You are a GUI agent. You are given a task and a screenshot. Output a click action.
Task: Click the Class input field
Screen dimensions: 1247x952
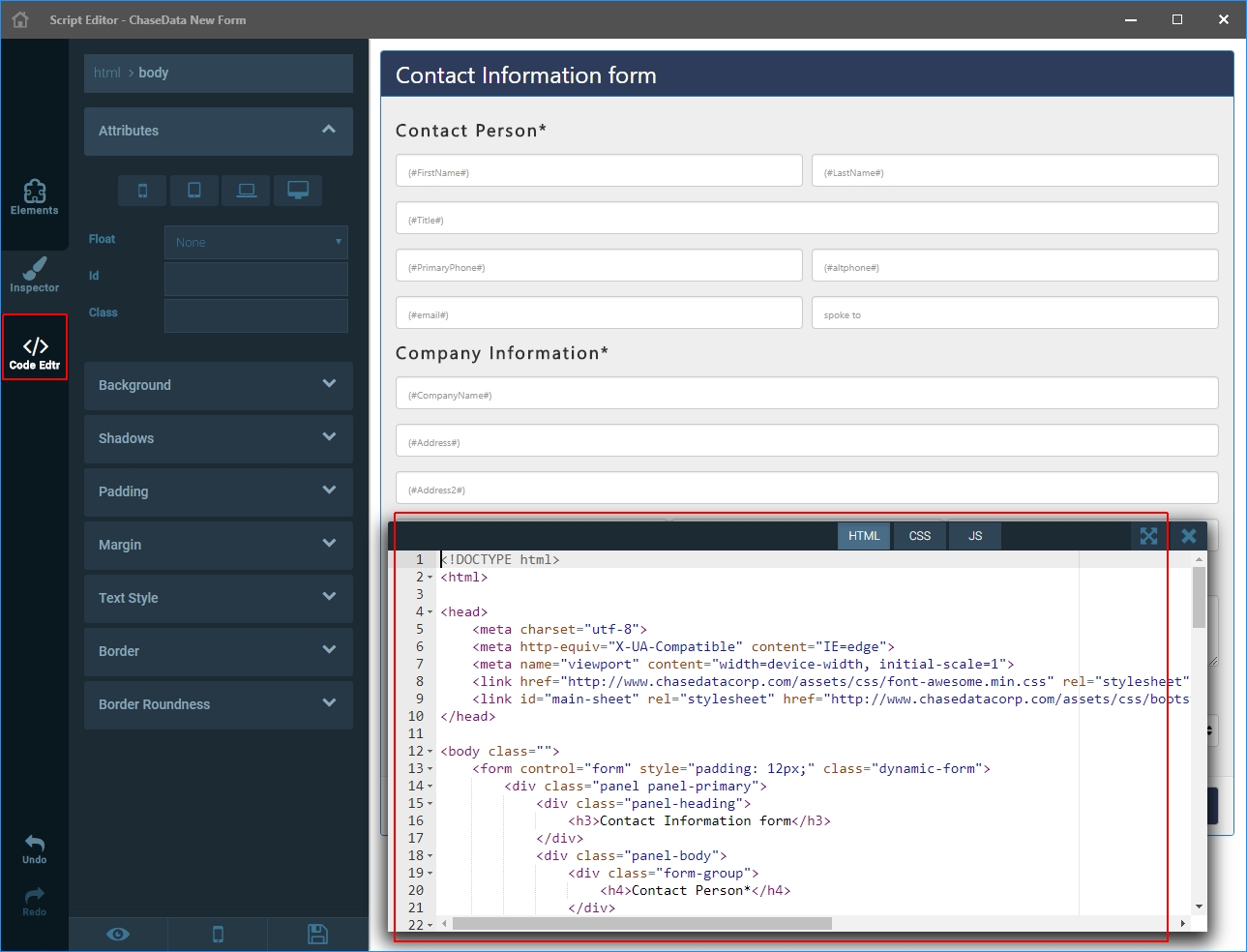pos(256,315)
